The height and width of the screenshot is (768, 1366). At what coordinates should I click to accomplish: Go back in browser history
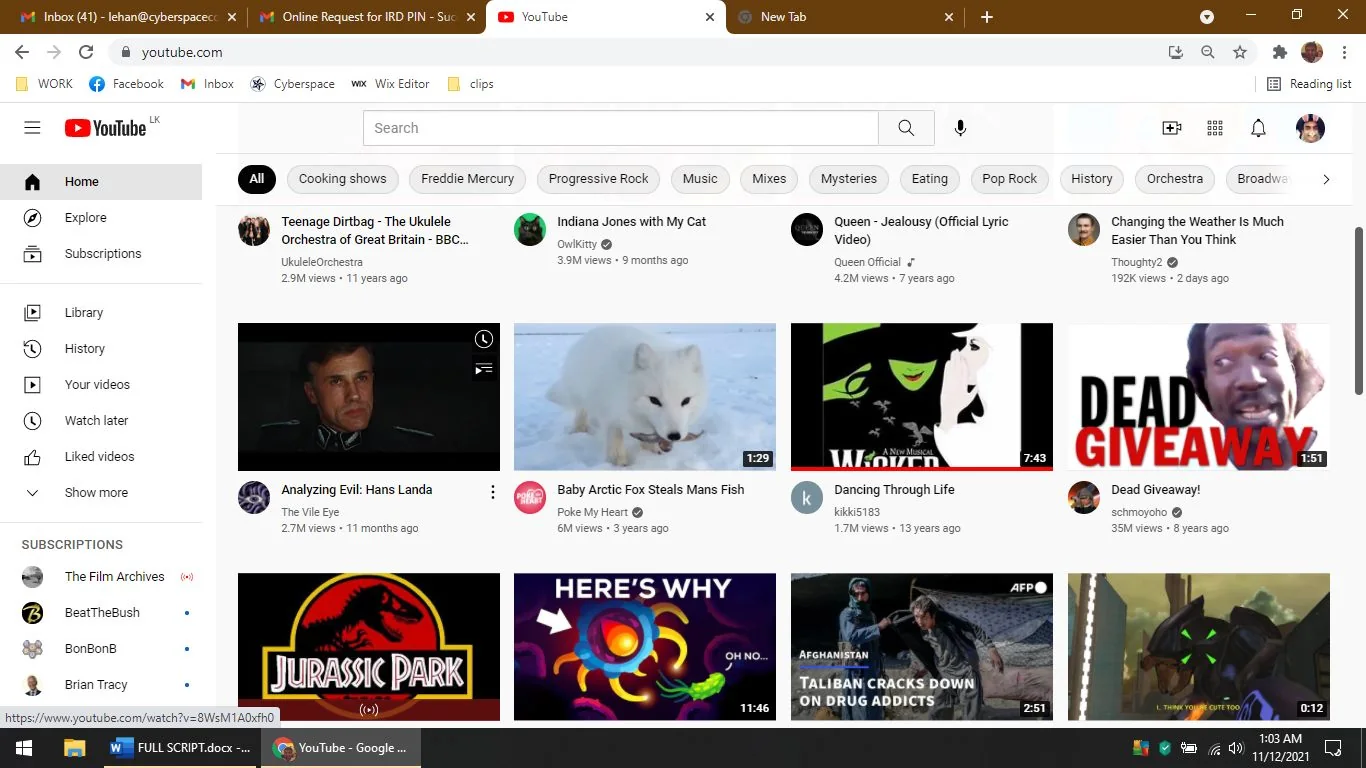pos(22,52)
